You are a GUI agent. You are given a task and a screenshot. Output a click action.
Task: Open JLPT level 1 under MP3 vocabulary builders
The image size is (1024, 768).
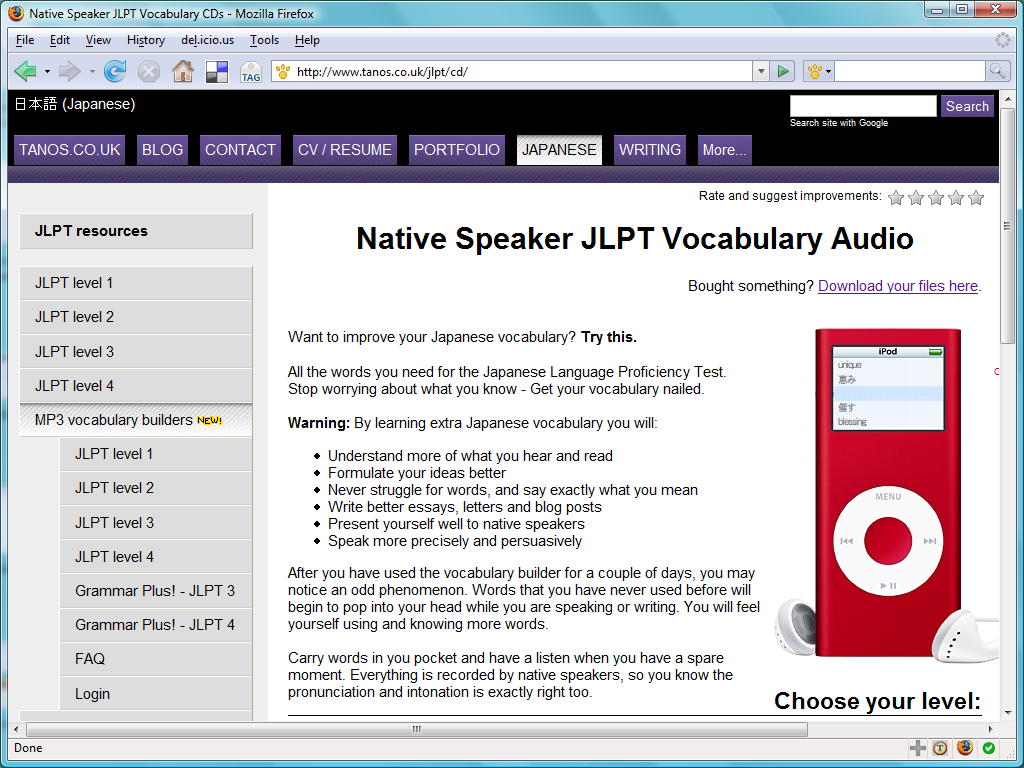pos(156,454)
